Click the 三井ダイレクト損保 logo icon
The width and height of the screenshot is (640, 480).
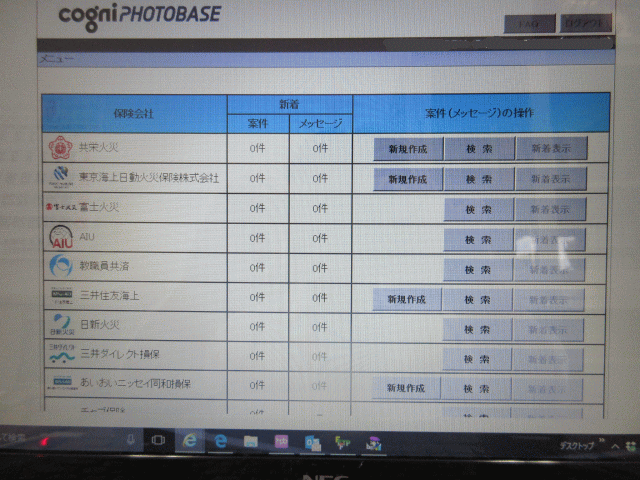pyautogui.click(x=62, y=353)
